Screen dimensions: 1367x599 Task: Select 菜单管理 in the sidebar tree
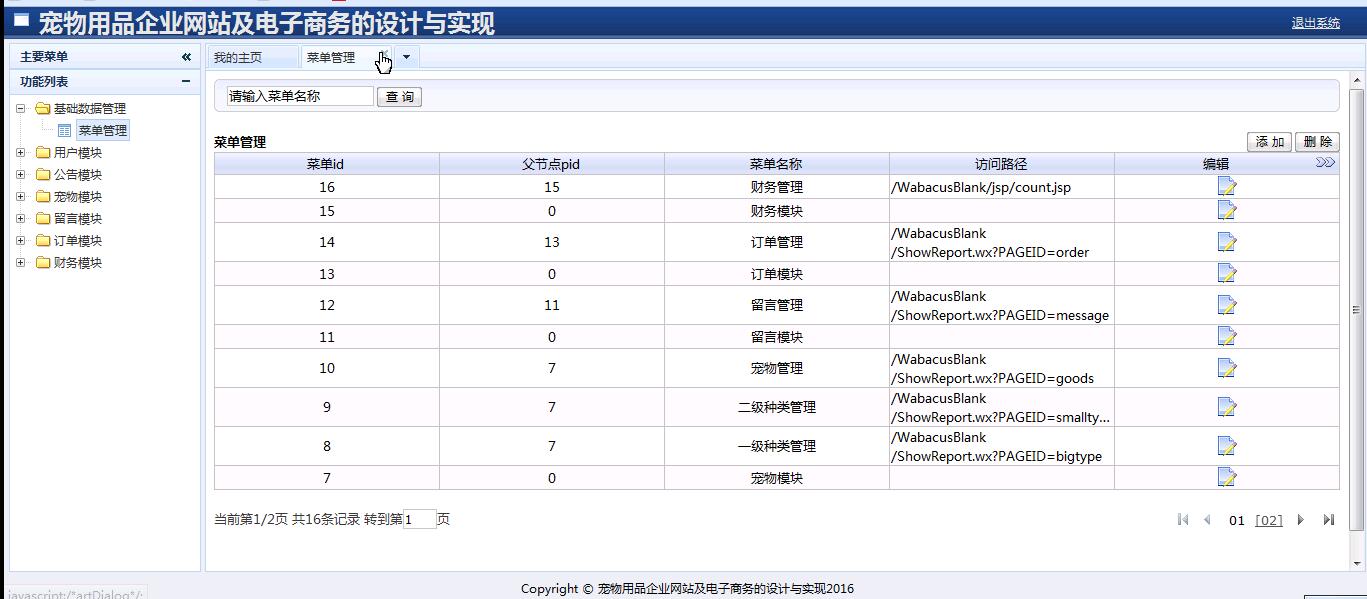click(x=102, y=130)
